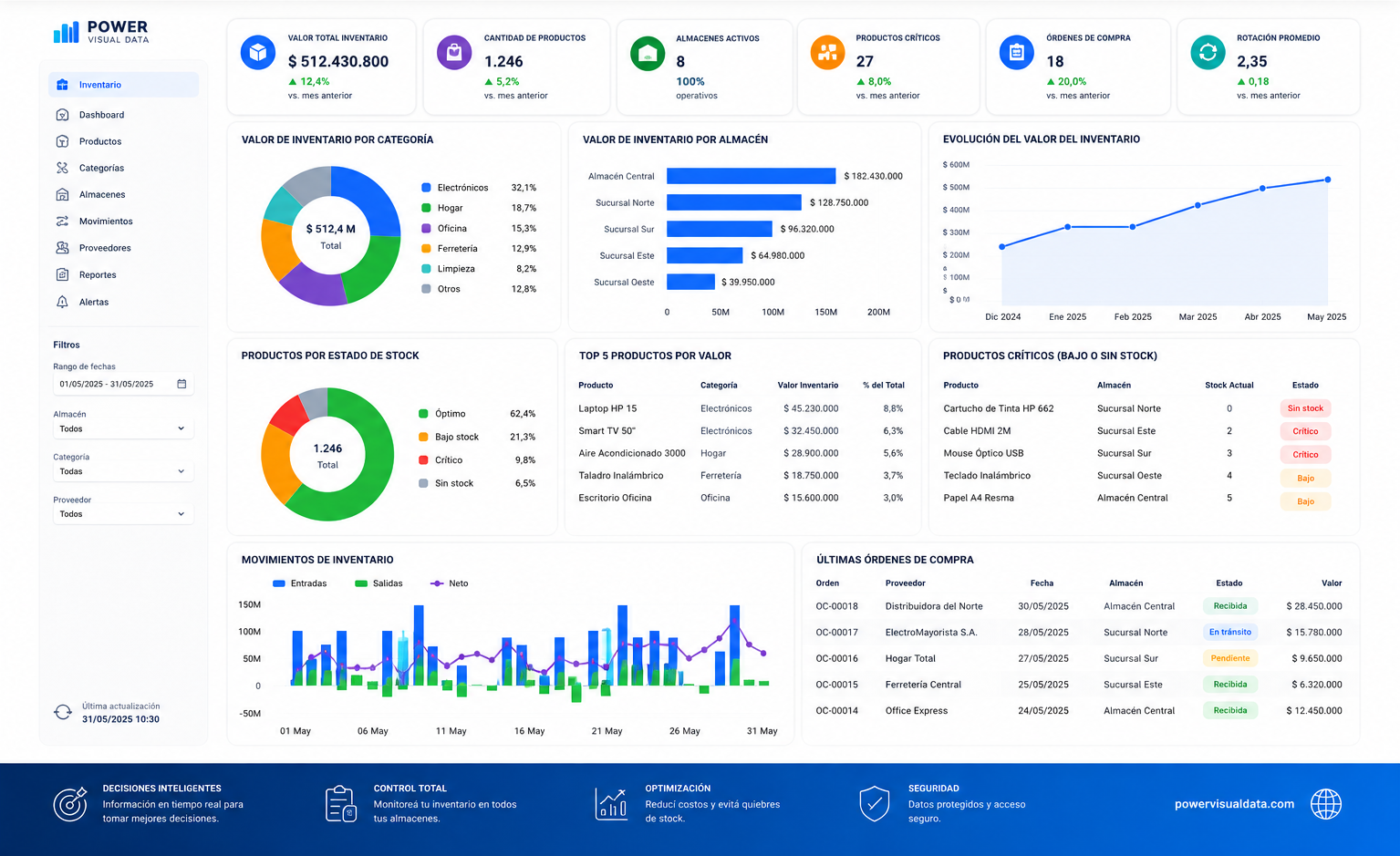
Task: Click the Ferretería Central provider cell
Action: coord(923,685)
